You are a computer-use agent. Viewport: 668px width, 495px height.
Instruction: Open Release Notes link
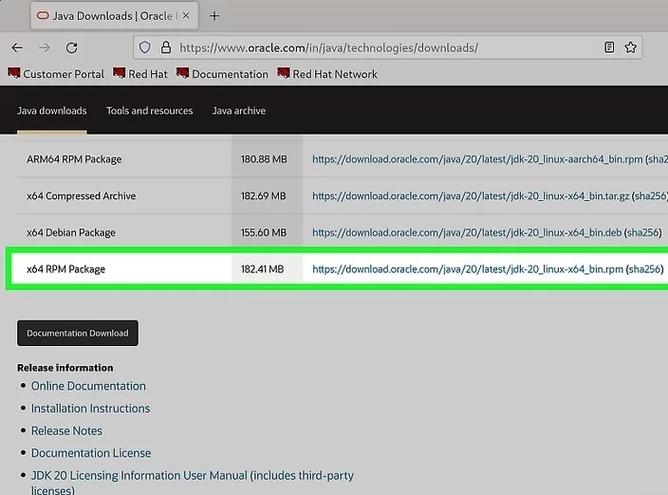[x=66, y=431]
